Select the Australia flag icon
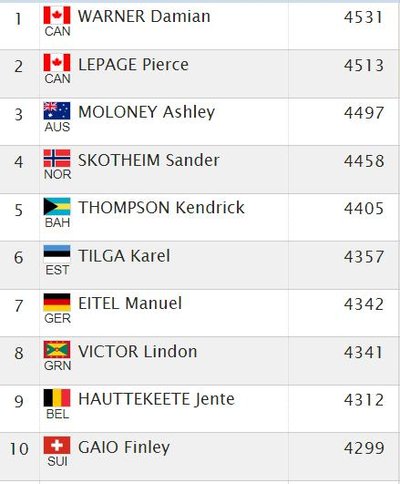This screenshot has height=484, width=400. pos(57,111)
